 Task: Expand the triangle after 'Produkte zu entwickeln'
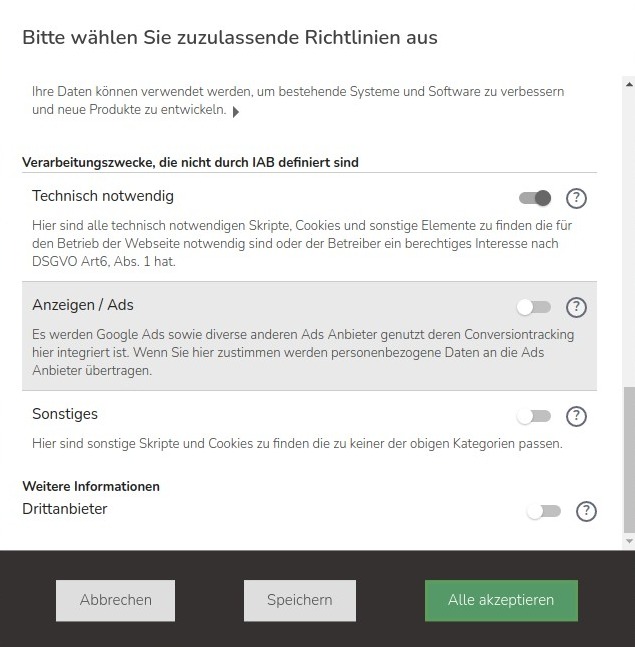tap(236, 112)
